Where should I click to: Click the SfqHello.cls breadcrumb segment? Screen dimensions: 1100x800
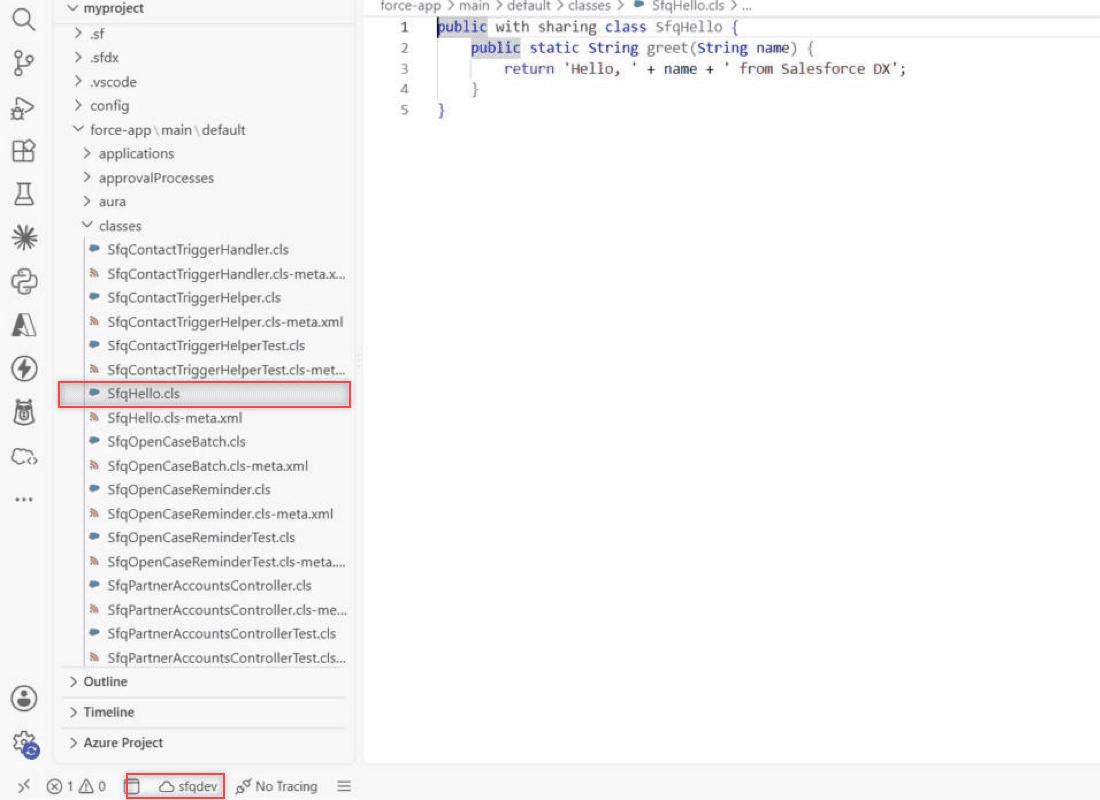click(x=679, y=6)
